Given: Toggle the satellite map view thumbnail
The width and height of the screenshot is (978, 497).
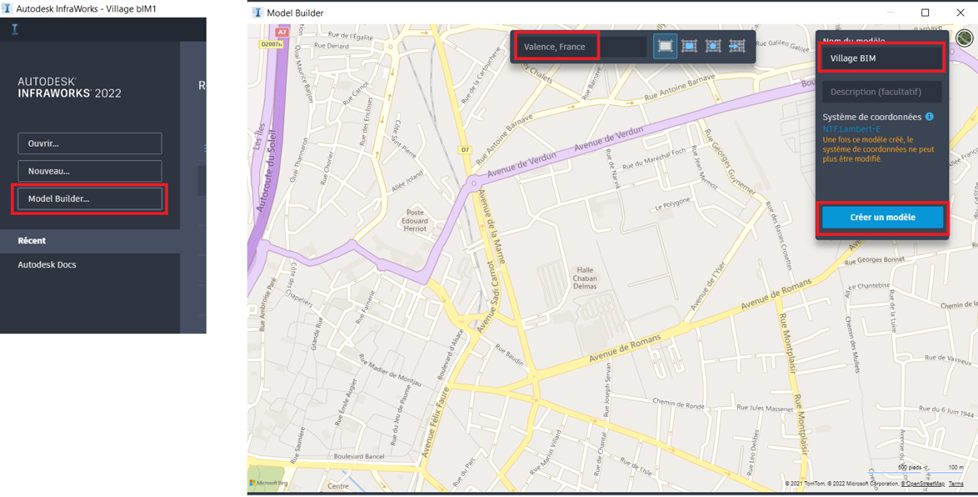Looking at the screenshot, I should (x=963, y=39).
